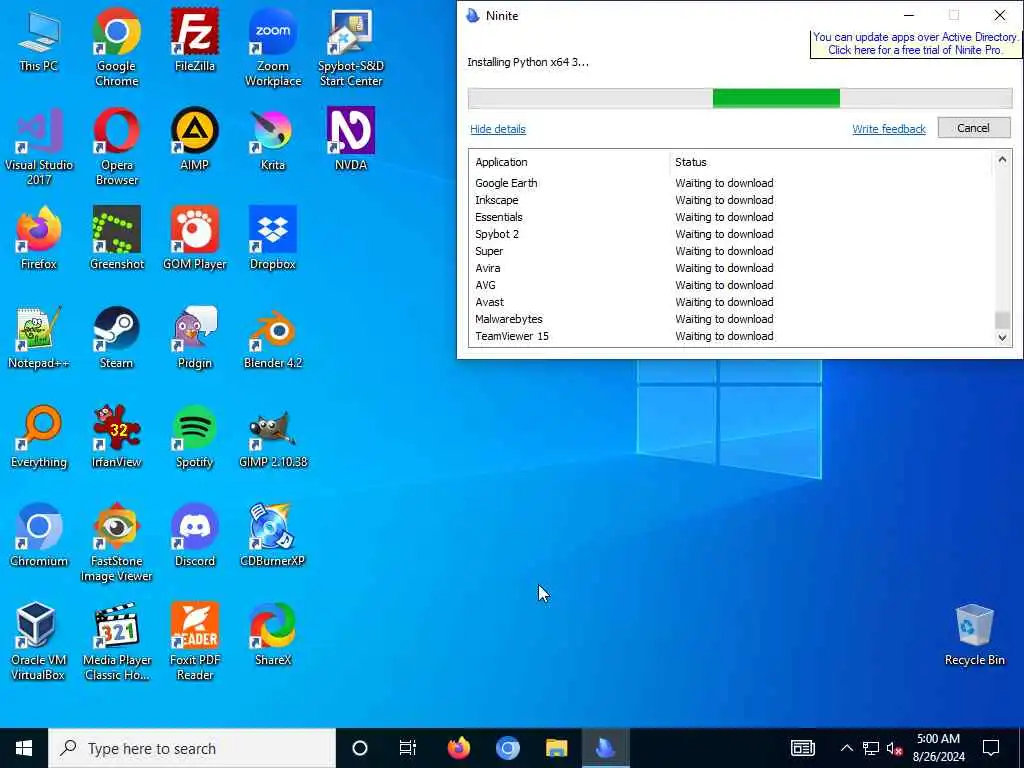This screenshot has width=1024, height=768.
Task: Click the GIMP 2.10.38 desktop shortcut
Action: click(x=273, y=437)
